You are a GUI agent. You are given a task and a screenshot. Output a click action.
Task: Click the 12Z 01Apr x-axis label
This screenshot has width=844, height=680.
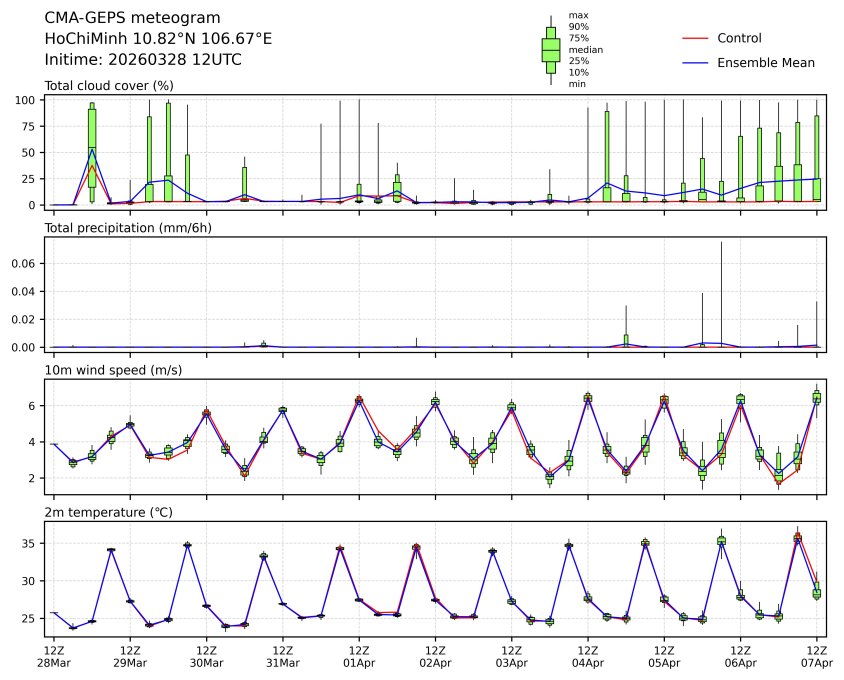coord(359,656)
